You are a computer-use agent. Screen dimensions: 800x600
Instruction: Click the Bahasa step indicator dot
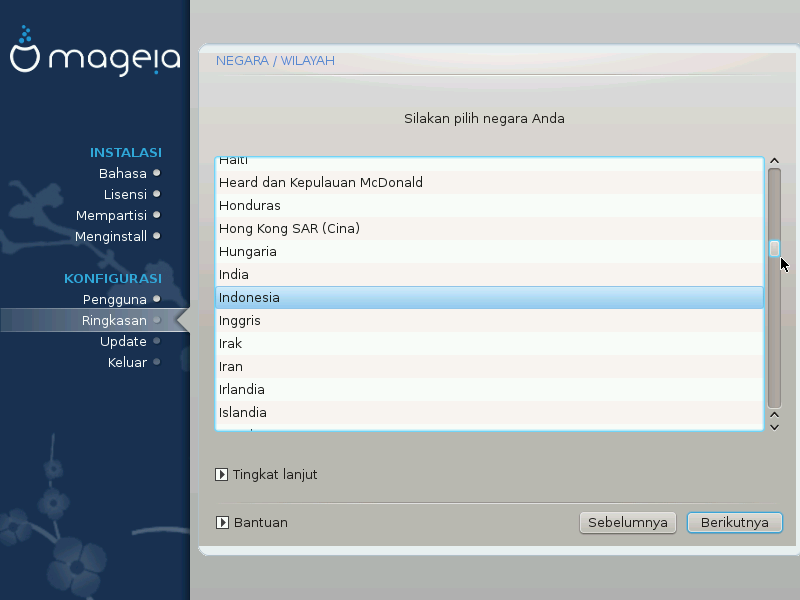click(x=157, y=173)
